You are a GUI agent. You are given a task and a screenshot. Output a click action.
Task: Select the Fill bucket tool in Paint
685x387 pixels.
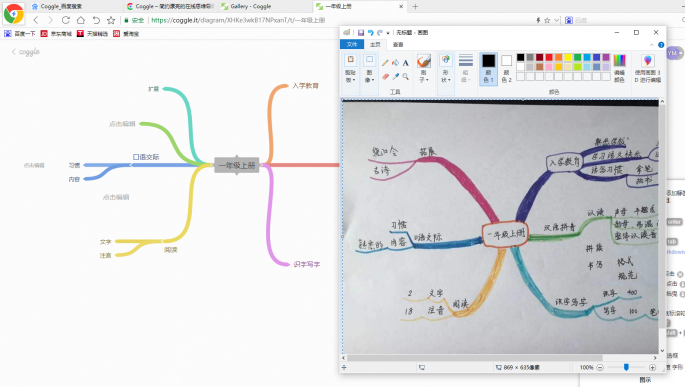(395, 63)
